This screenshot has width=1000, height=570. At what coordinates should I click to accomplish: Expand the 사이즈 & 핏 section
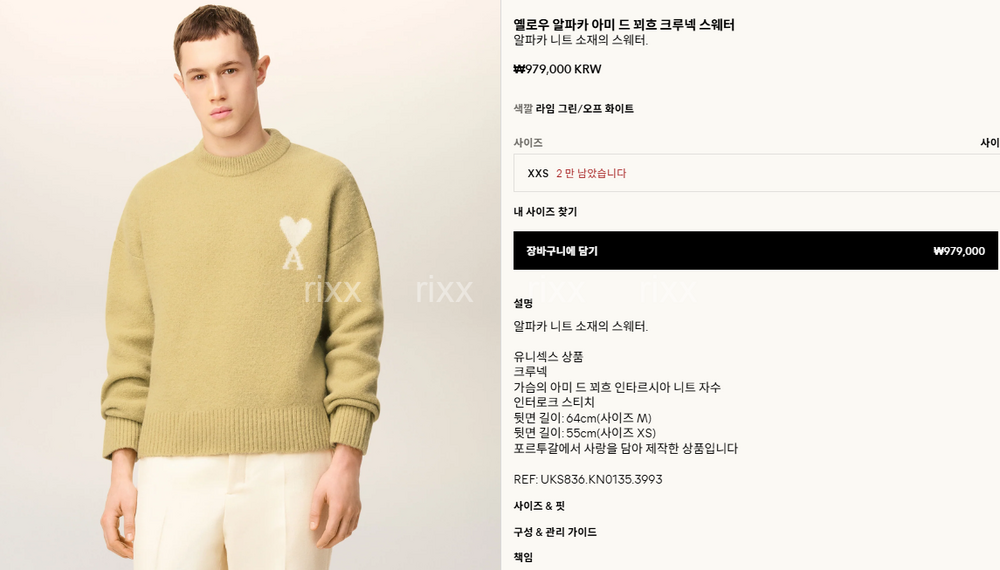pos(539,506)
